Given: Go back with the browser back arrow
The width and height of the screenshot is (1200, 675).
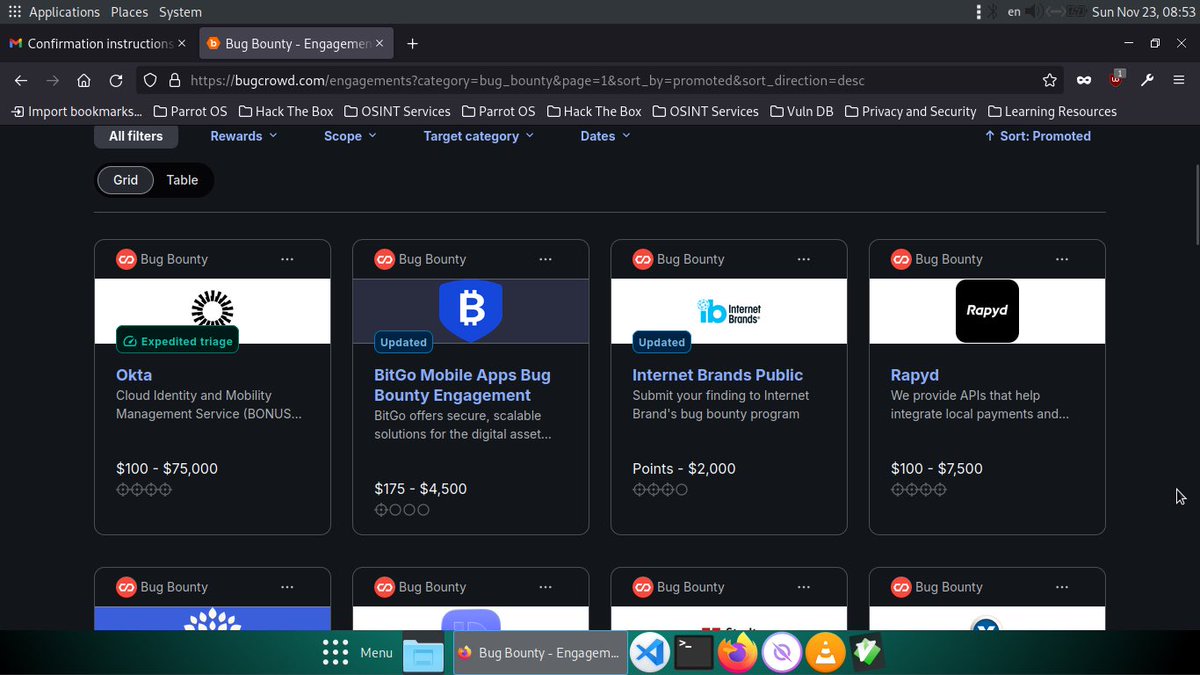Looking at the screenshot, I should [21, 80].
